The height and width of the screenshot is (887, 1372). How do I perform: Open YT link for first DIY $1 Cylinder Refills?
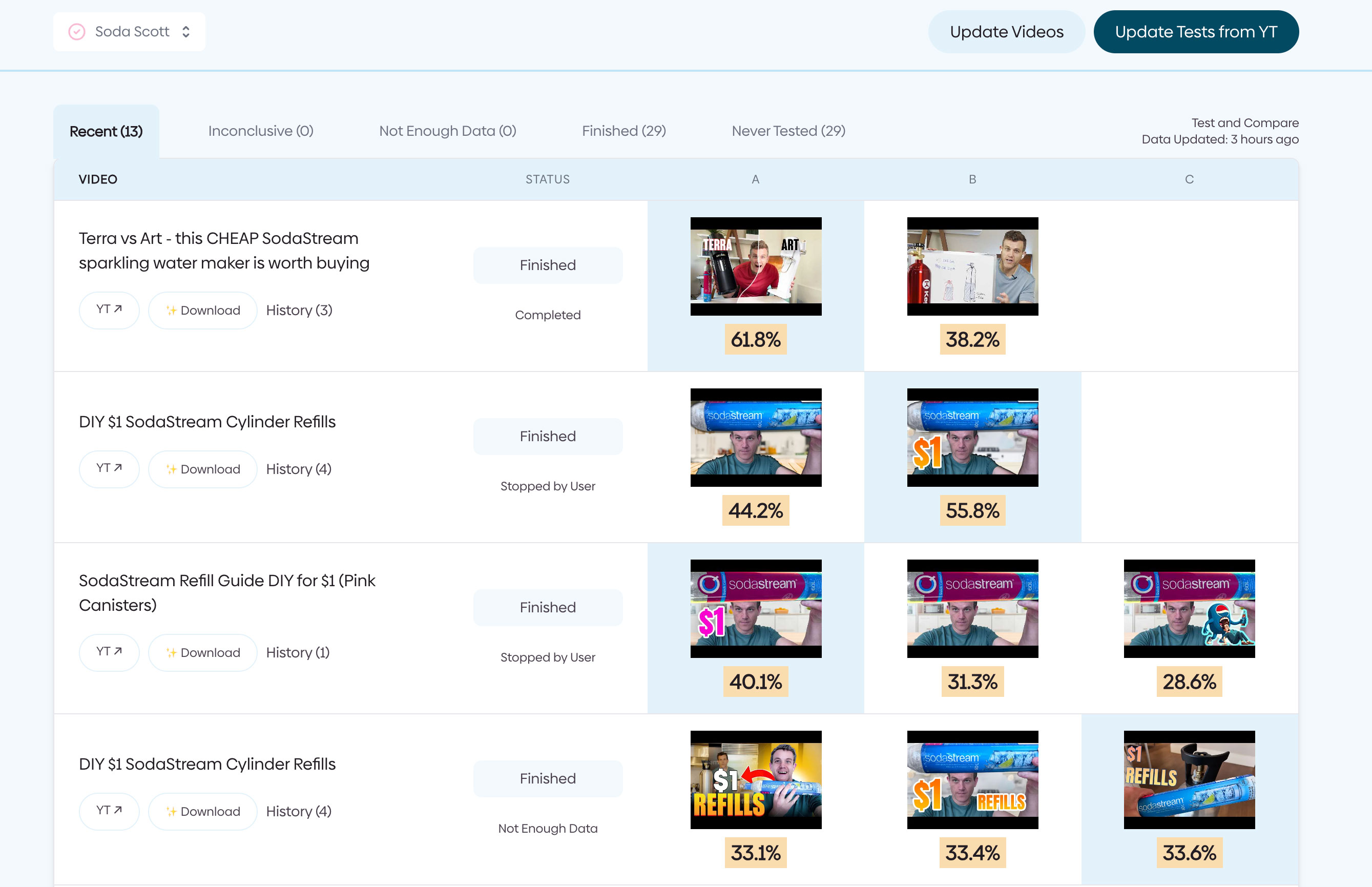click(x=109, y=468)
